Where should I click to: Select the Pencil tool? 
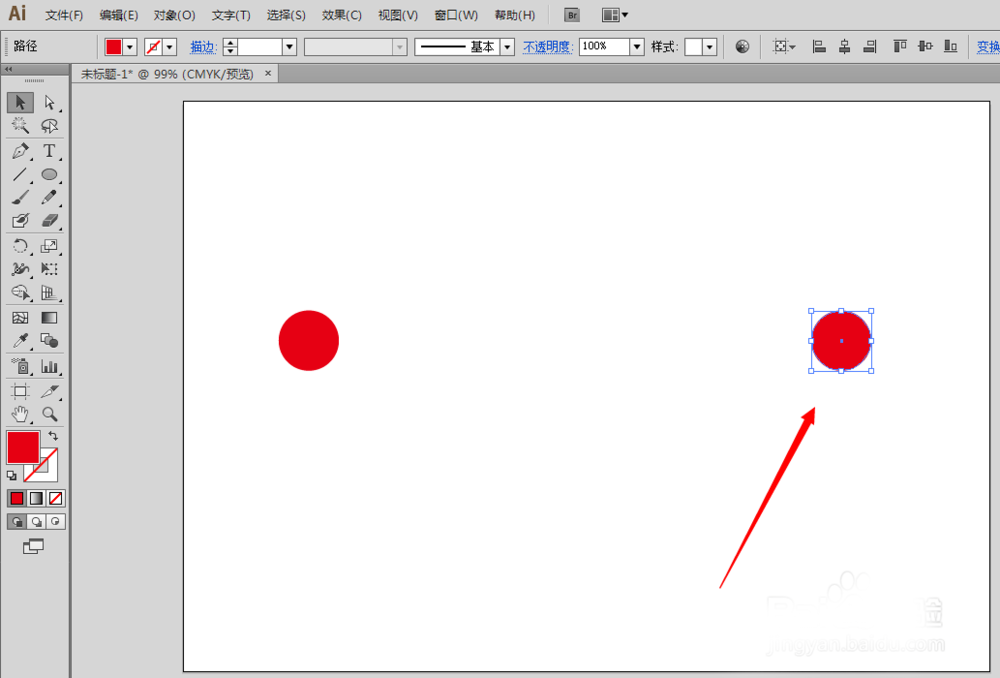(x=49, y=197)
